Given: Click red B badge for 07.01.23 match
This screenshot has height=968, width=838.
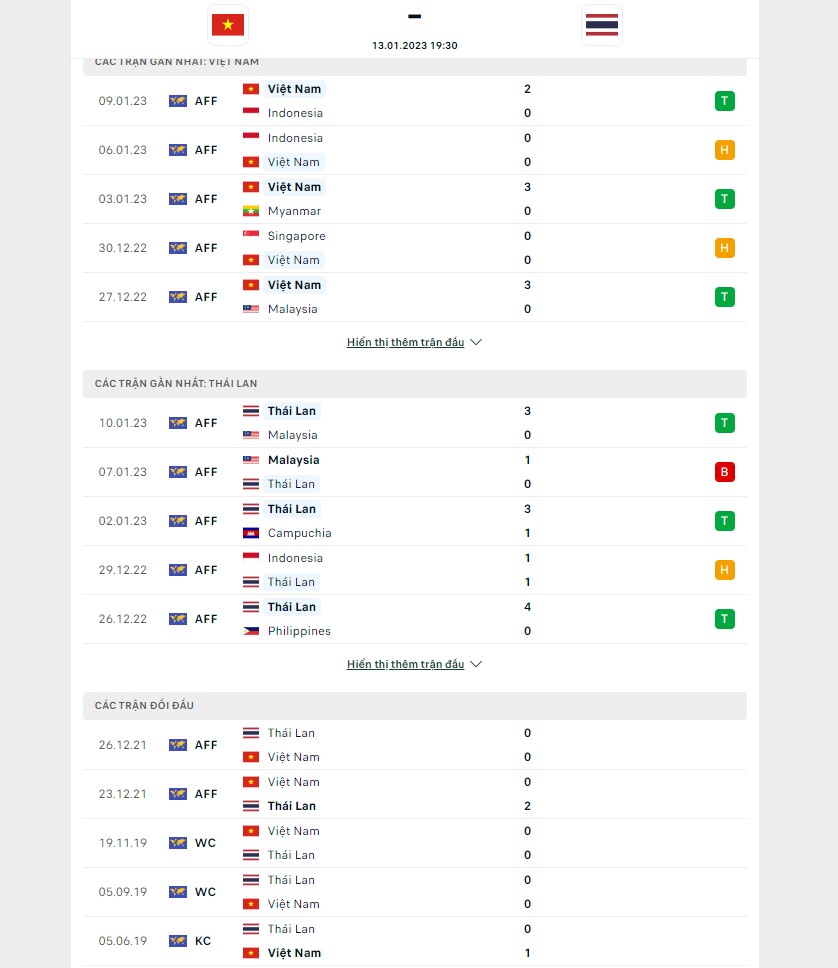Looking at the screenshot, I should click(725, 472).
